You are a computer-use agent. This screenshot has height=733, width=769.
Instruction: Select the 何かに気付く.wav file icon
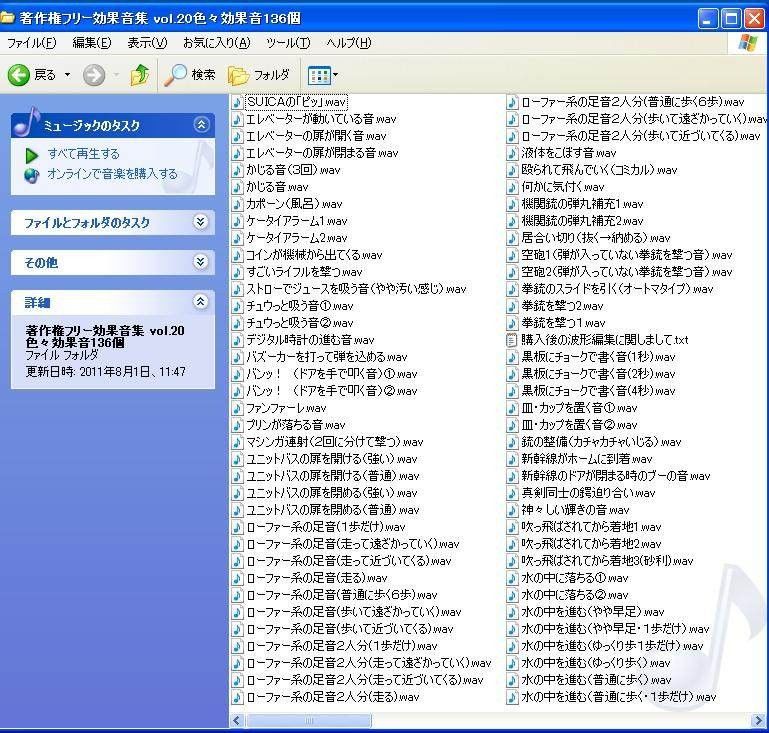pyautogui.click(x=512, y=187)
